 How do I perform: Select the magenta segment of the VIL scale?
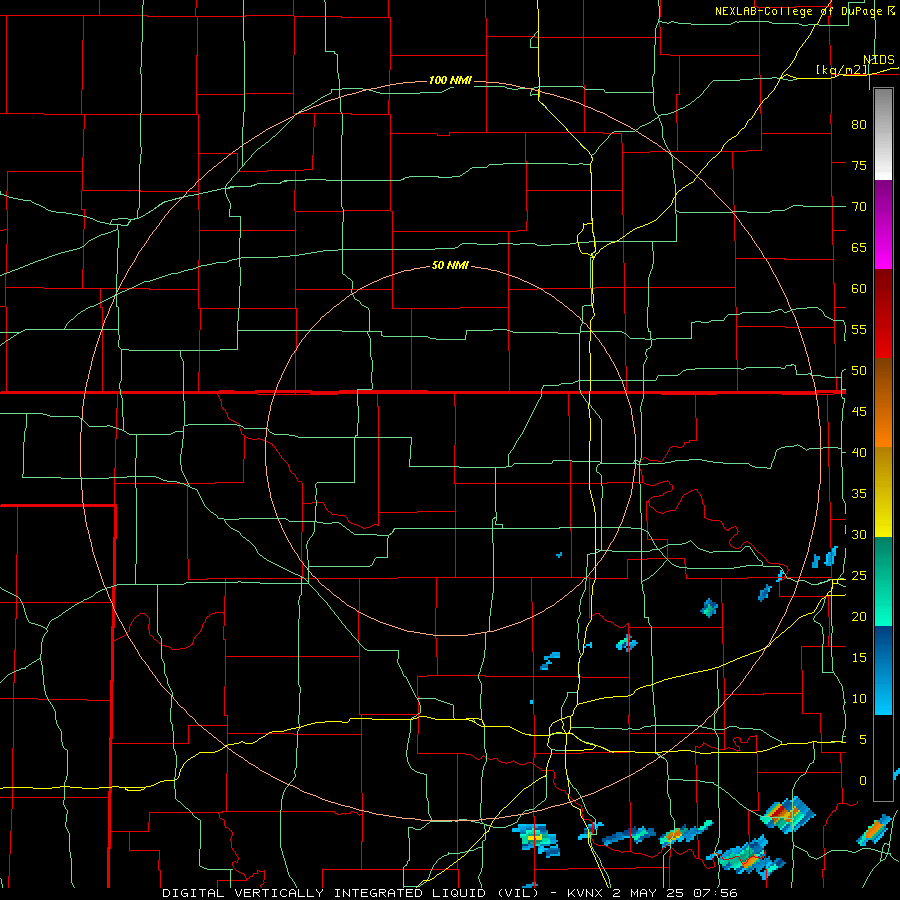coord(883,249)
